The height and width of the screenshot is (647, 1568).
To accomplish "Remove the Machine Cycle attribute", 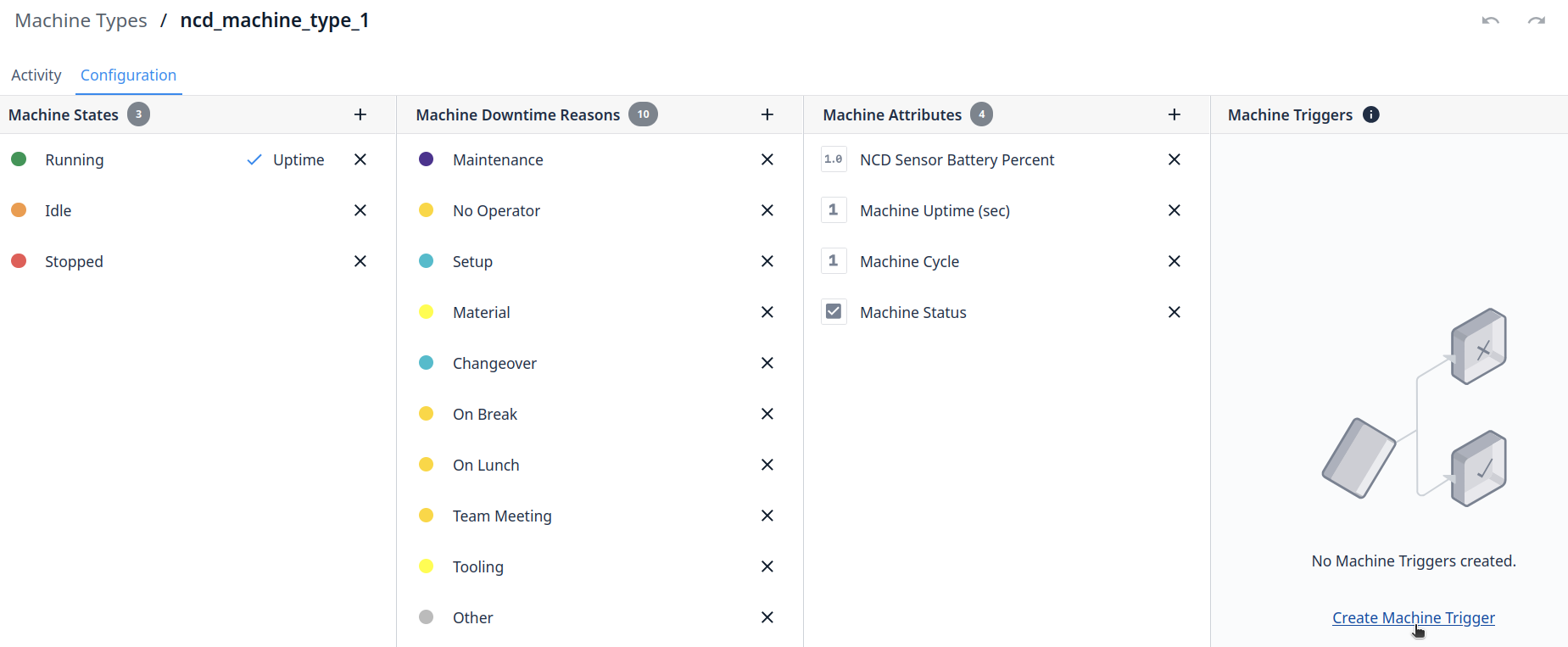I will (x=1175, y=261).
